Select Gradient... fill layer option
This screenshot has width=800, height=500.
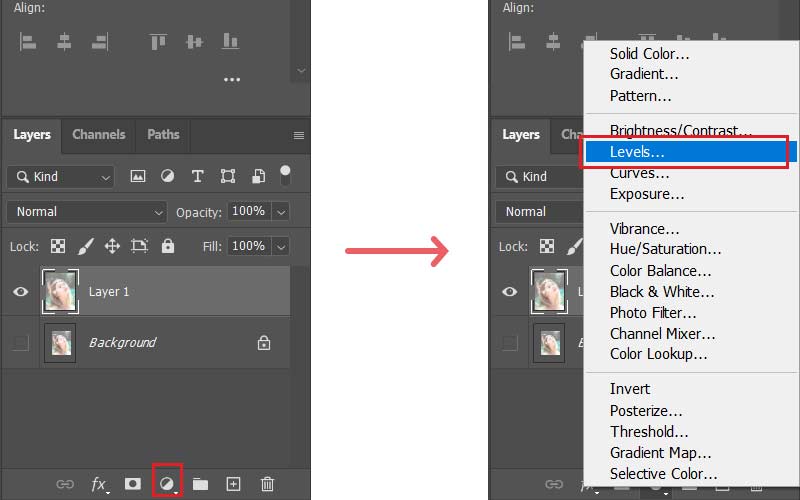[644, 74]
